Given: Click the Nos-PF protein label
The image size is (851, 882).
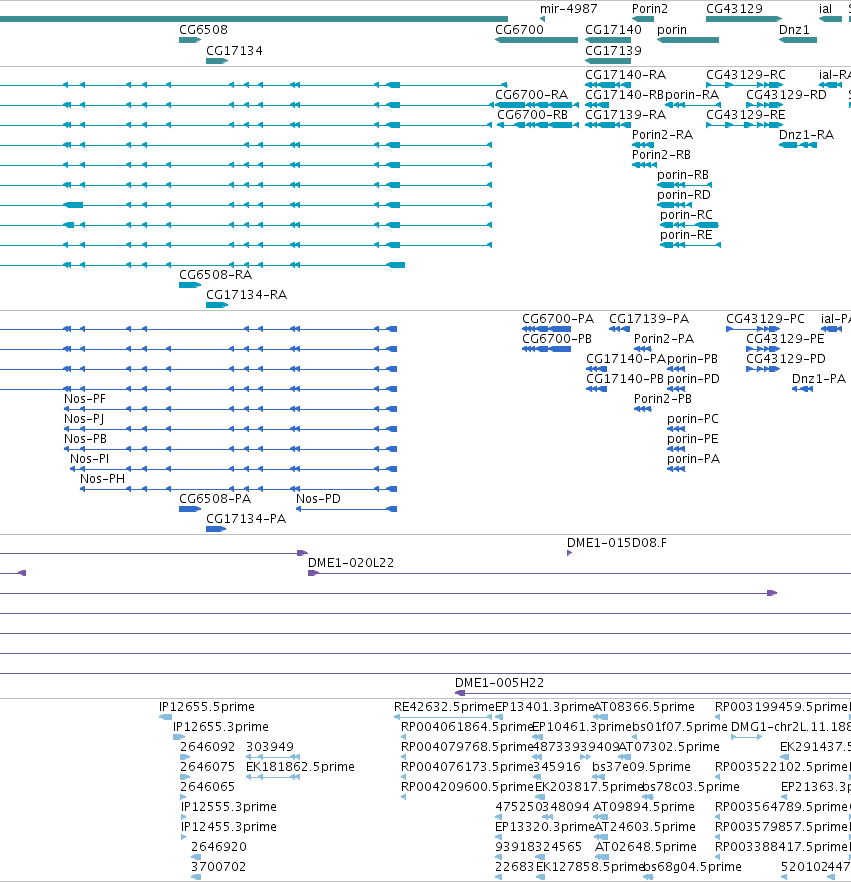Looking at the screenshot, I should click(85, 399).
